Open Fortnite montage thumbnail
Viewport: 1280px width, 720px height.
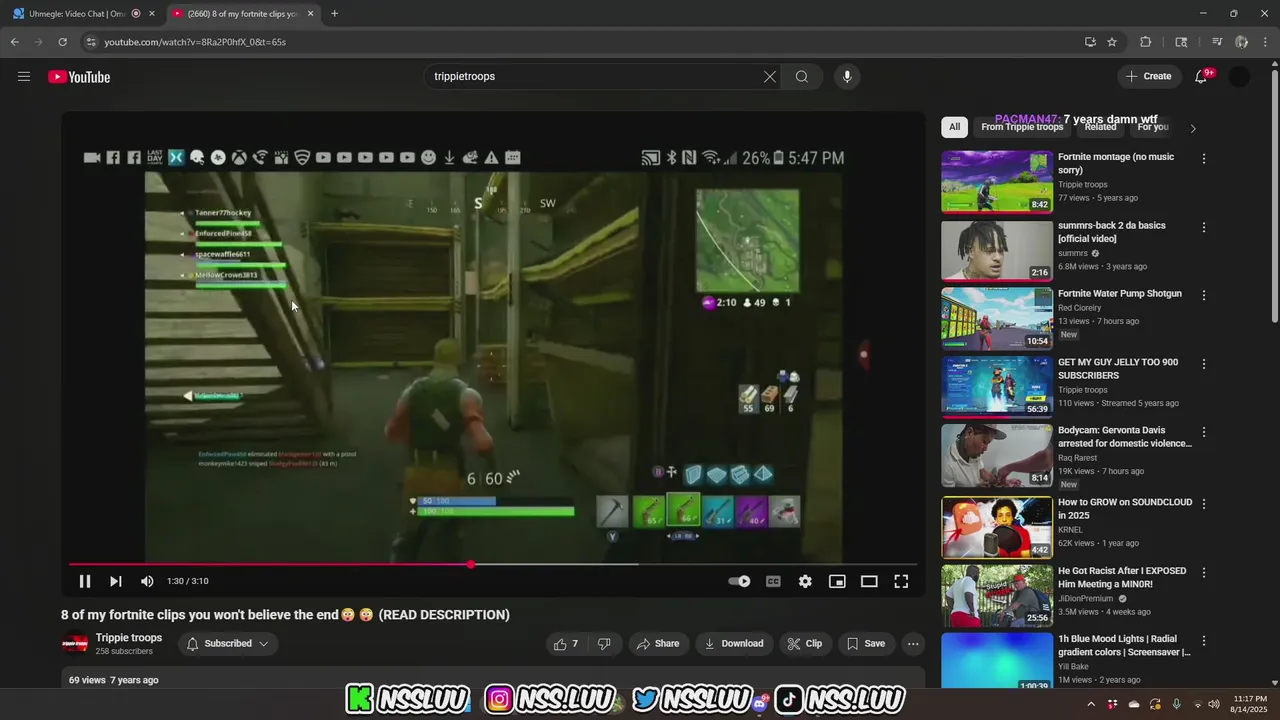point(997,182)
